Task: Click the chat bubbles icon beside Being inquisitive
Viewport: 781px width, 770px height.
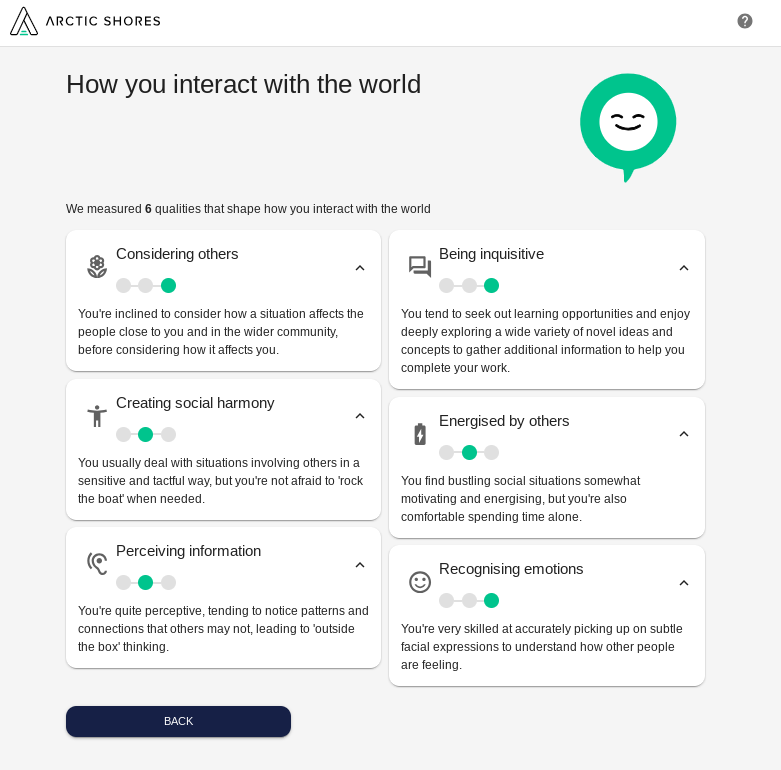Action: (x=420, y=267)
